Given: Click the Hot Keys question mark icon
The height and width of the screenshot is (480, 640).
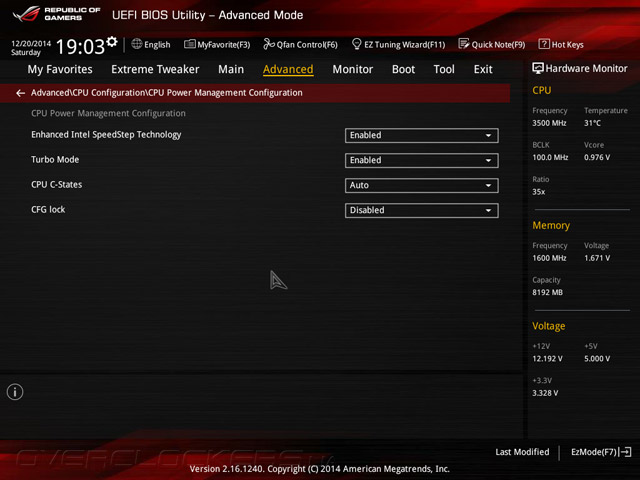Looking at the screenshot, I should (x=544, y=44).
